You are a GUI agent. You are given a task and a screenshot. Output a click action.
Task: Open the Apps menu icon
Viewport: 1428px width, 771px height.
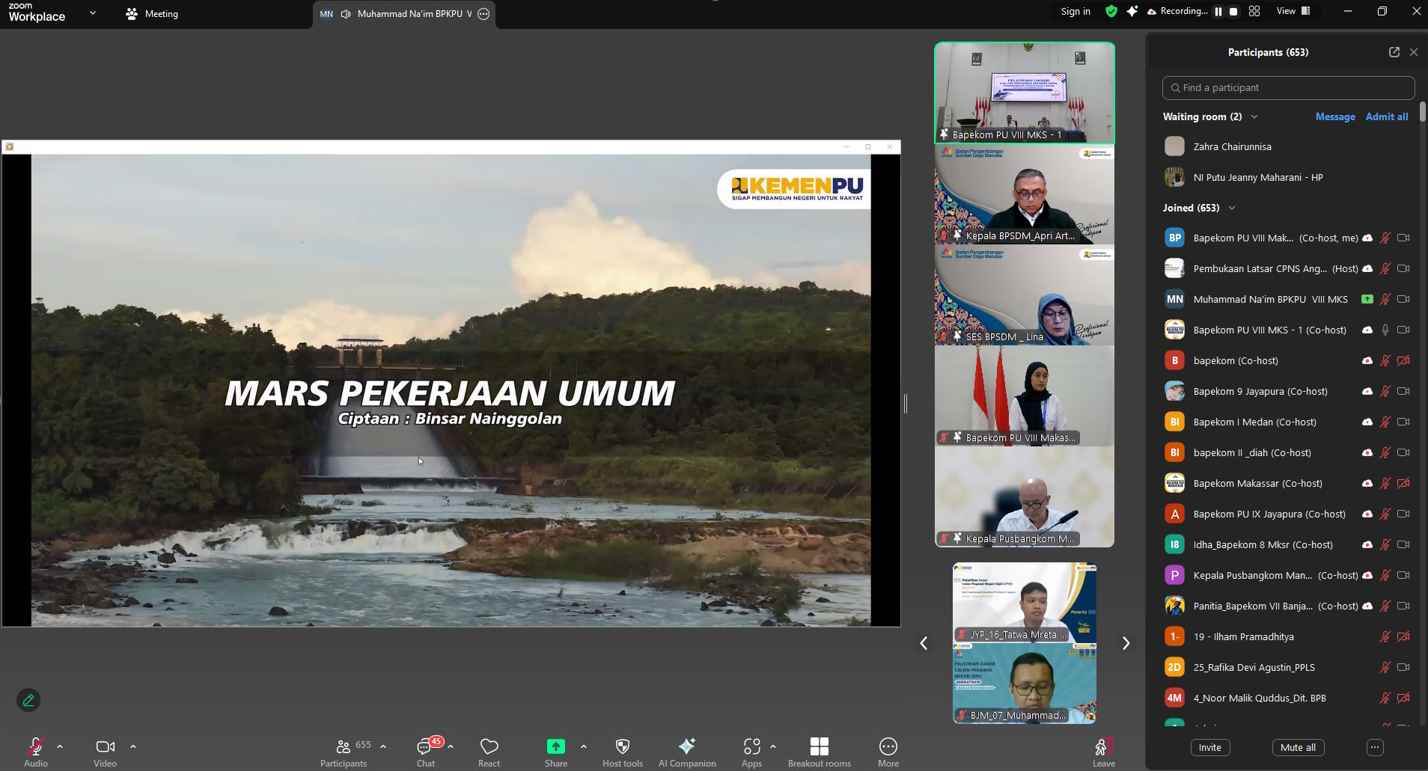(751, 747)
